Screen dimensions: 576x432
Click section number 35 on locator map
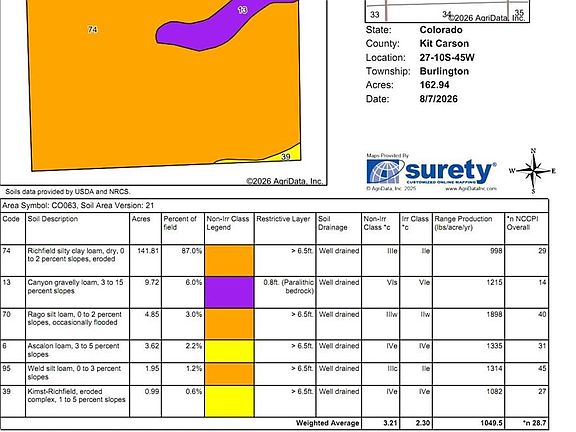519,13
